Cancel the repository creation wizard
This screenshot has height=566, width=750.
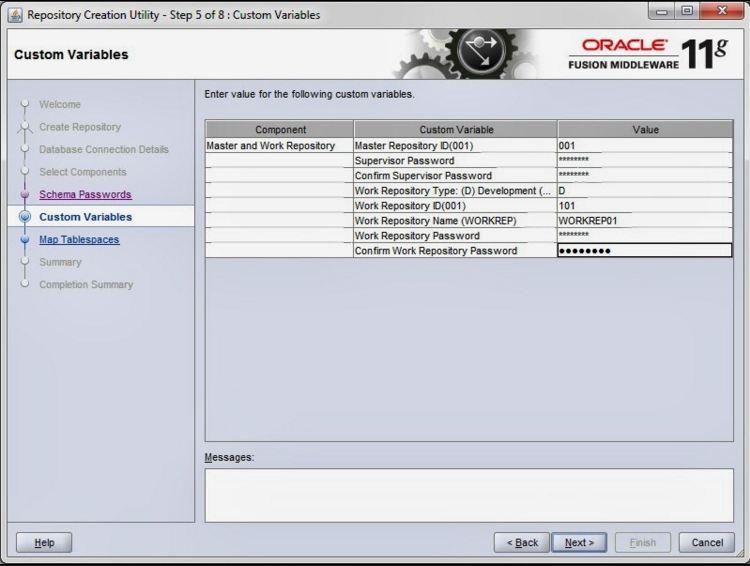coord(707,543)
